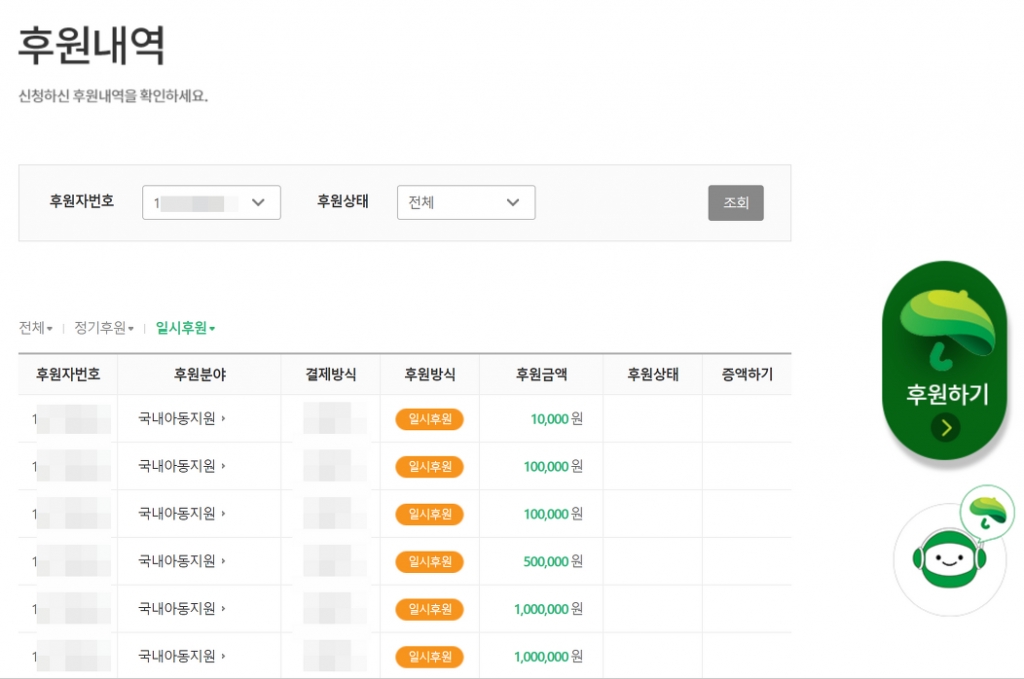Open 국내아동지원 link in the fourth row

point(177,561)
